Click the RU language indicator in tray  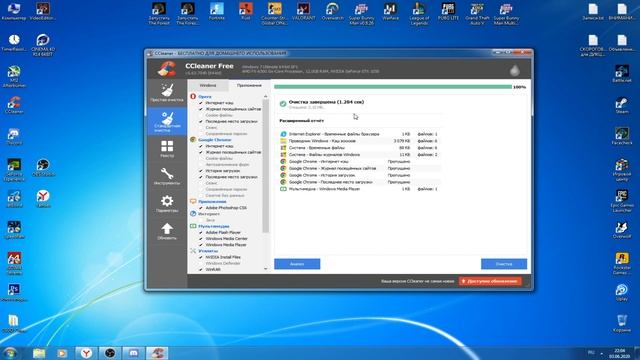point(591,352)
